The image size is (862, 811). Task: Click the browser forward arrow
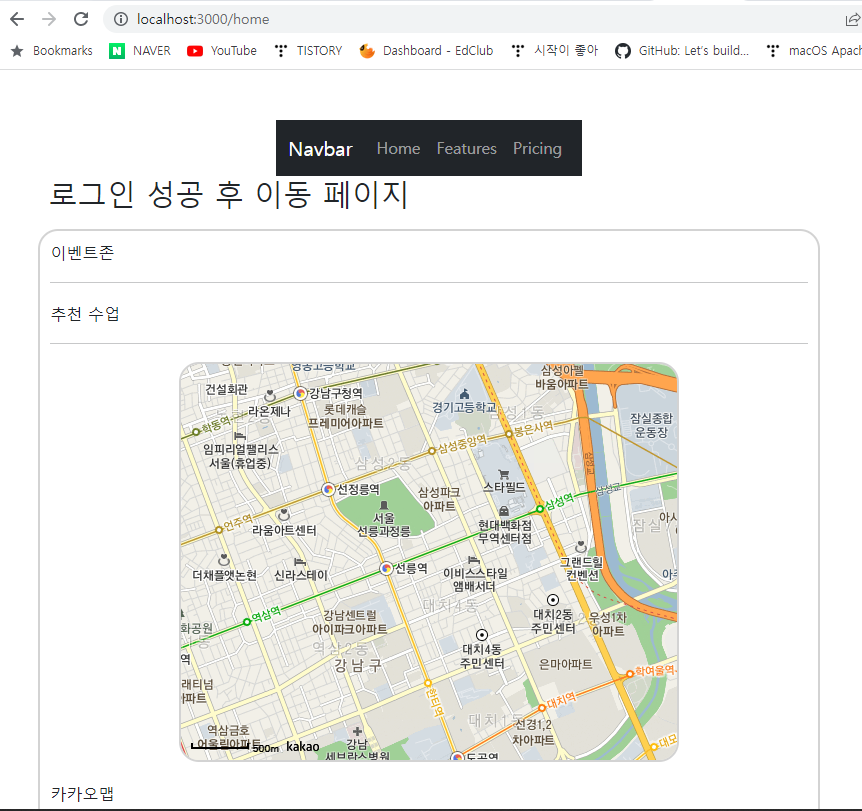coord(49,19)
